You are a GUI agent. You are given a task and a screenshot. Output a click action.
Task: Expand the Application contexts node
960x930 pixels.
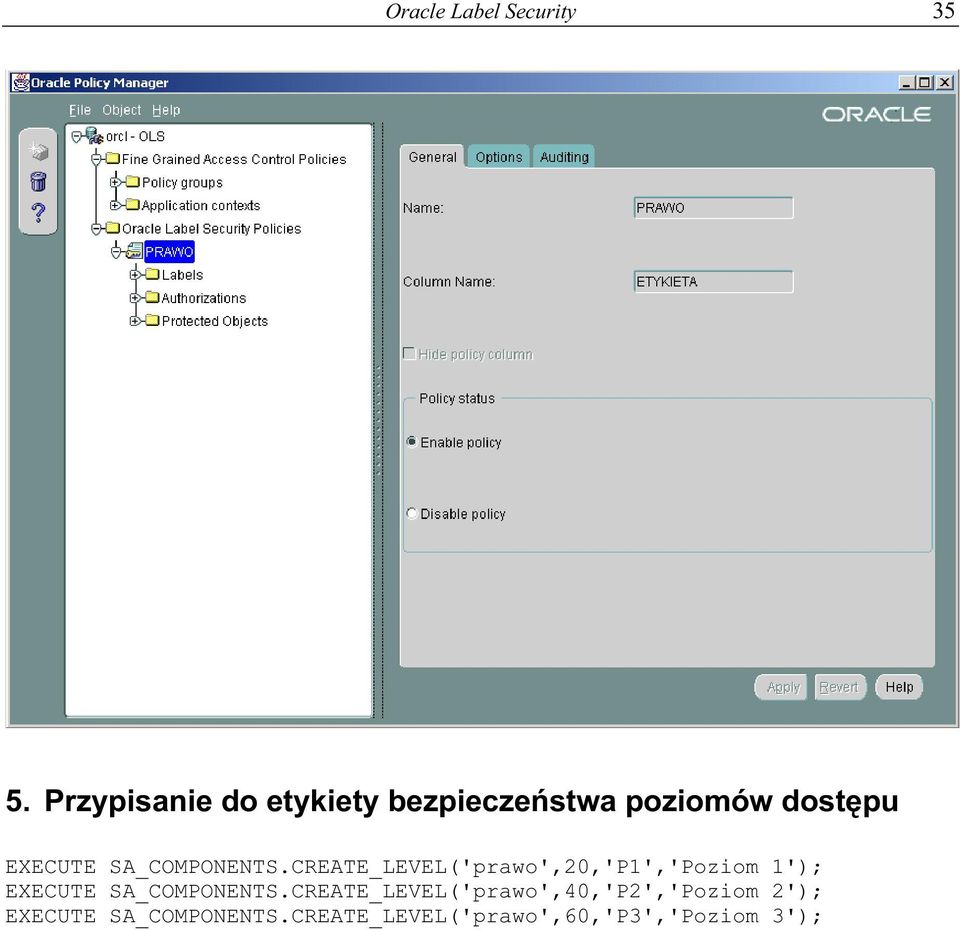(115, 204)
